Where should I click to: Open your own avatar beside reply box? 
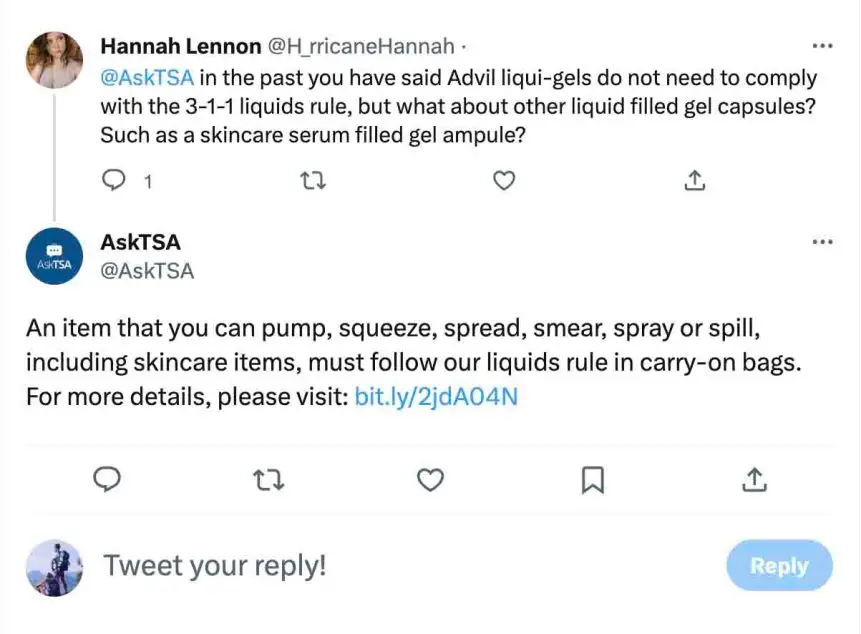coord(54,567)
